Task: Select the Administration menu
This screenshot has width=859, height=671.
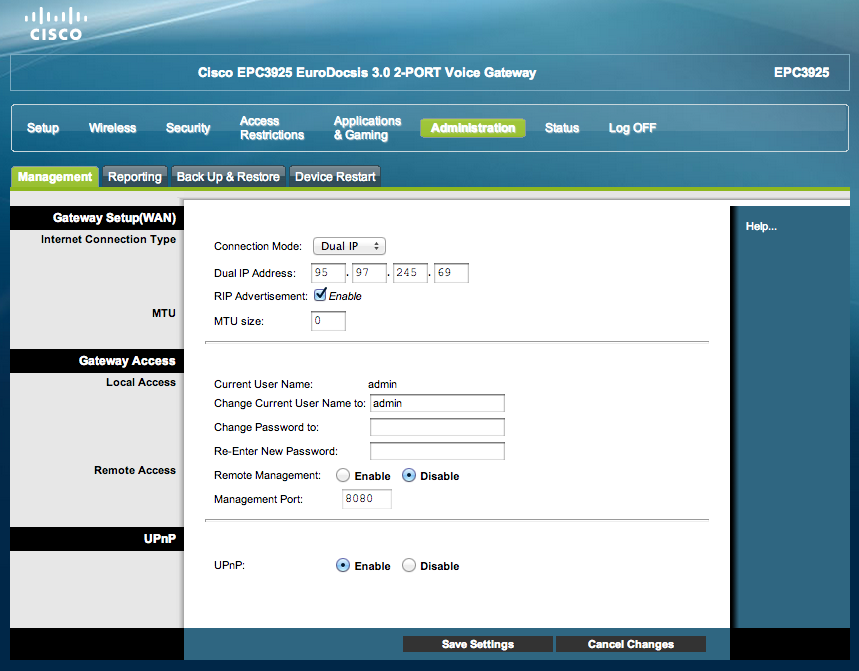Action: [473, 128]
